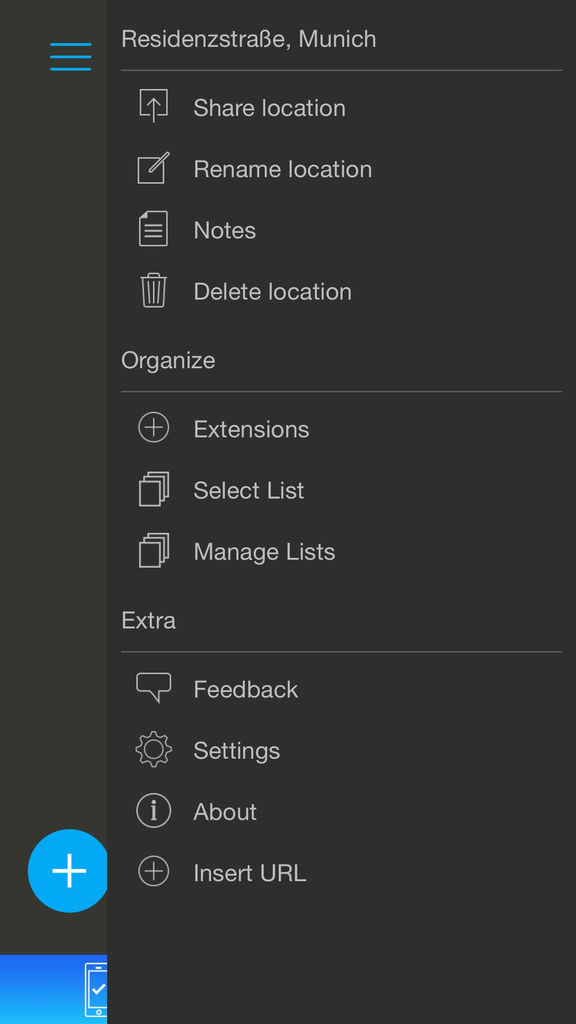This screenshot has height=1024, width=576.
Task: Click the Notes document icon
Action: [153, 229]
